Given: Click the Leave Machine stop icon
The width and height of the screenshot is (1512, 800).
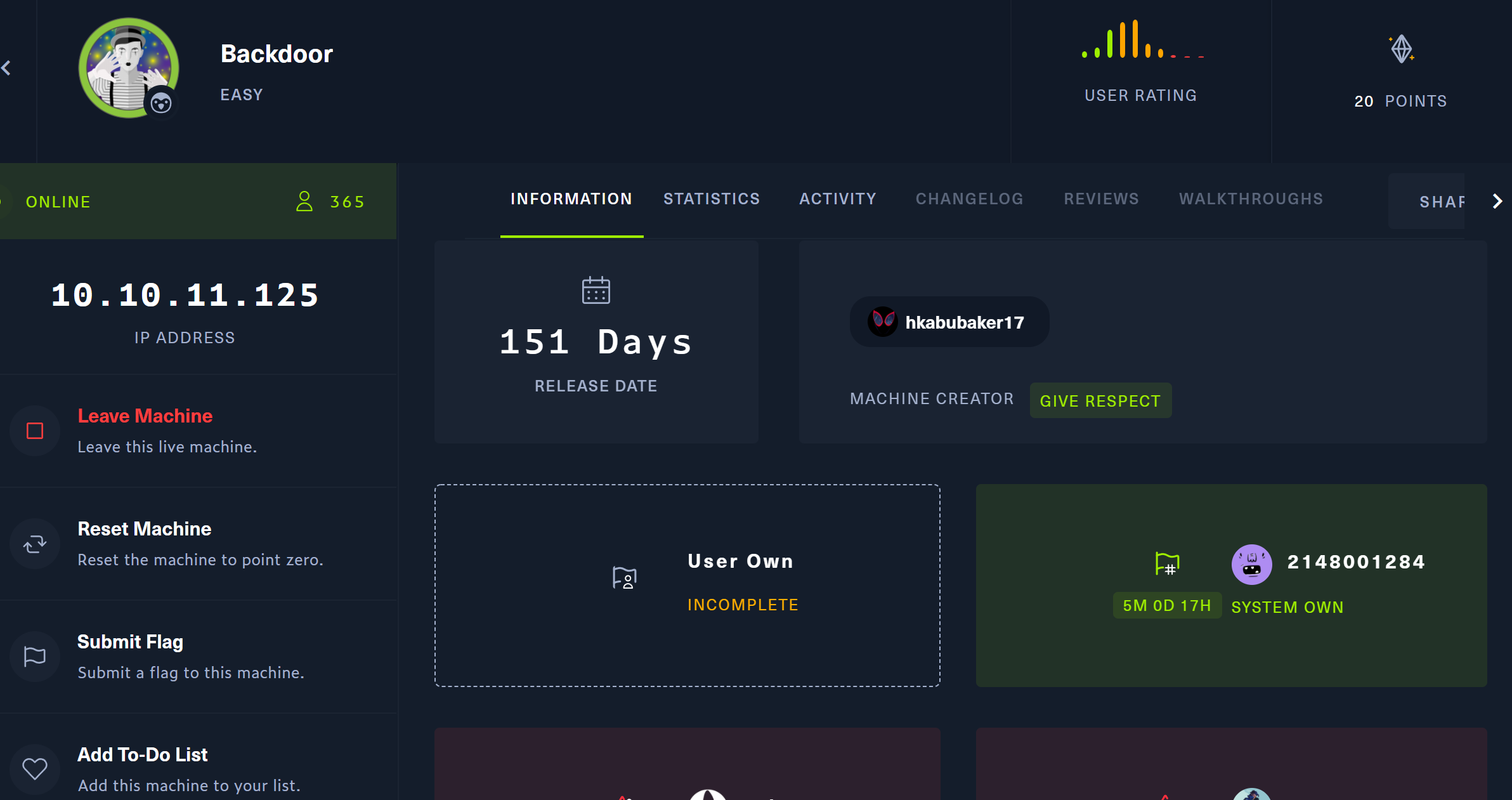Looking at the screenshot, I should pos(35,431).
